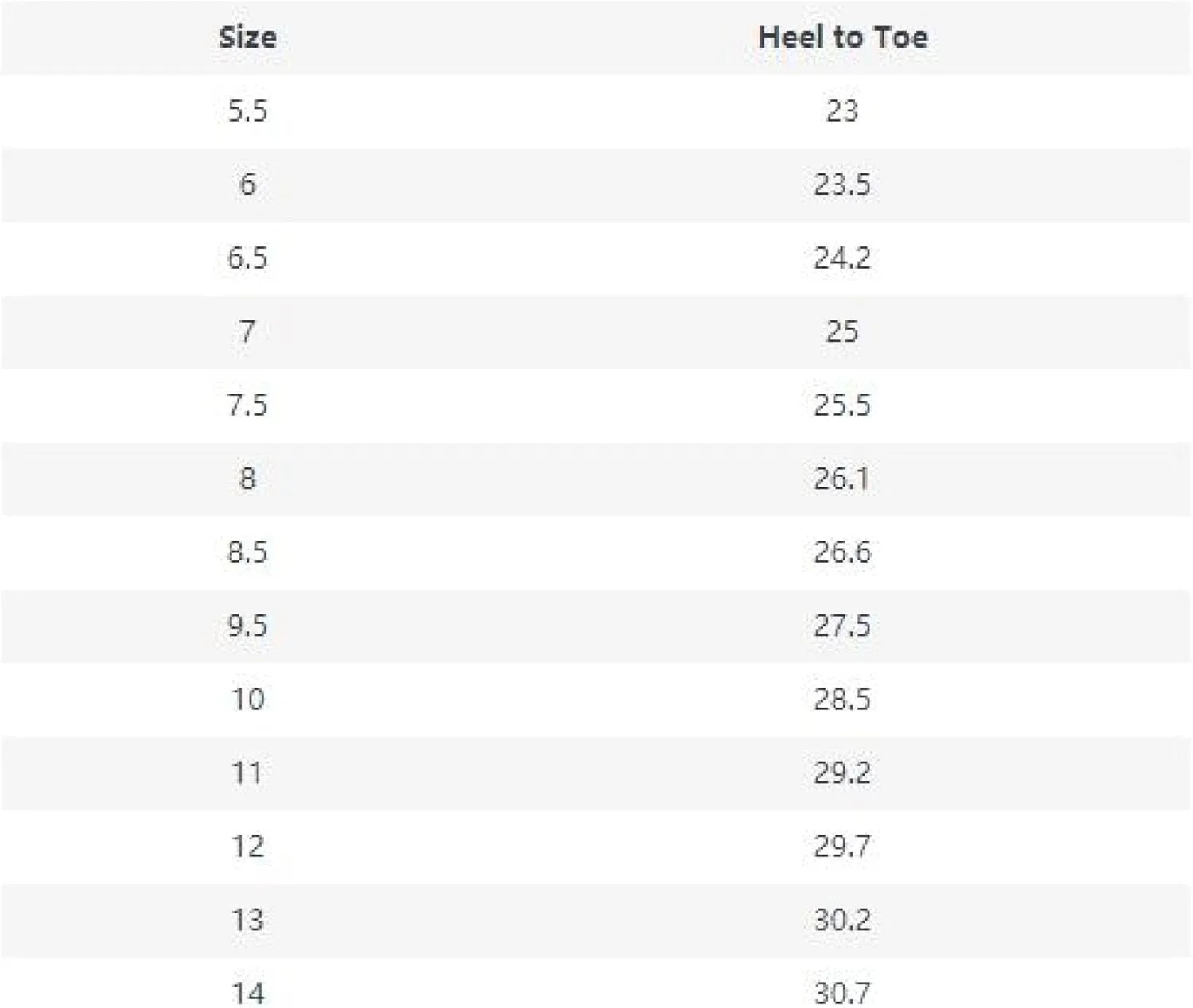
Task: Select the 30.7 measurement value
Action: 841,993
